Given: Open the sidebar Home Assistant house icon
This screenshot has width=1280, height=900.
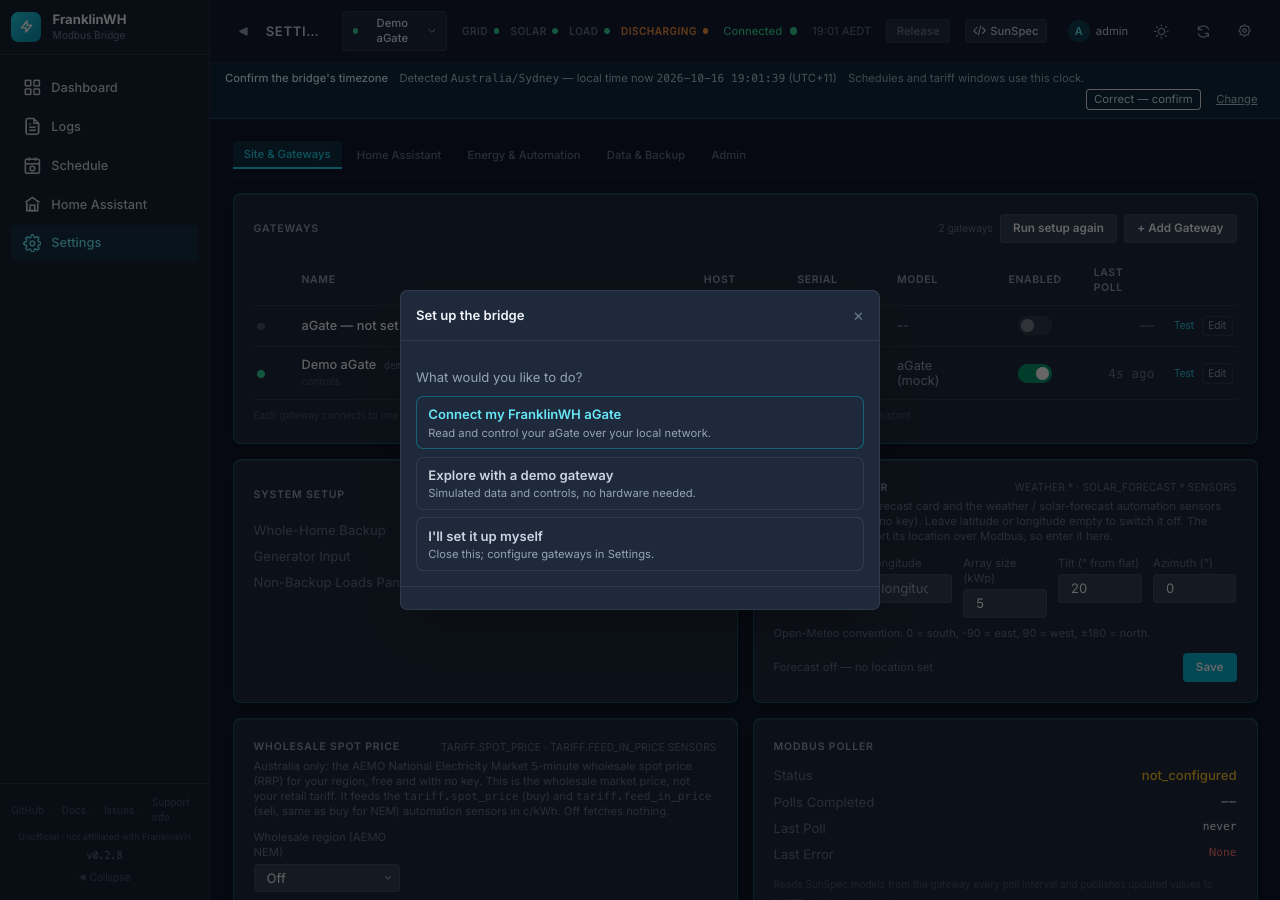Looking at the screenshot, I should (32, 205).
